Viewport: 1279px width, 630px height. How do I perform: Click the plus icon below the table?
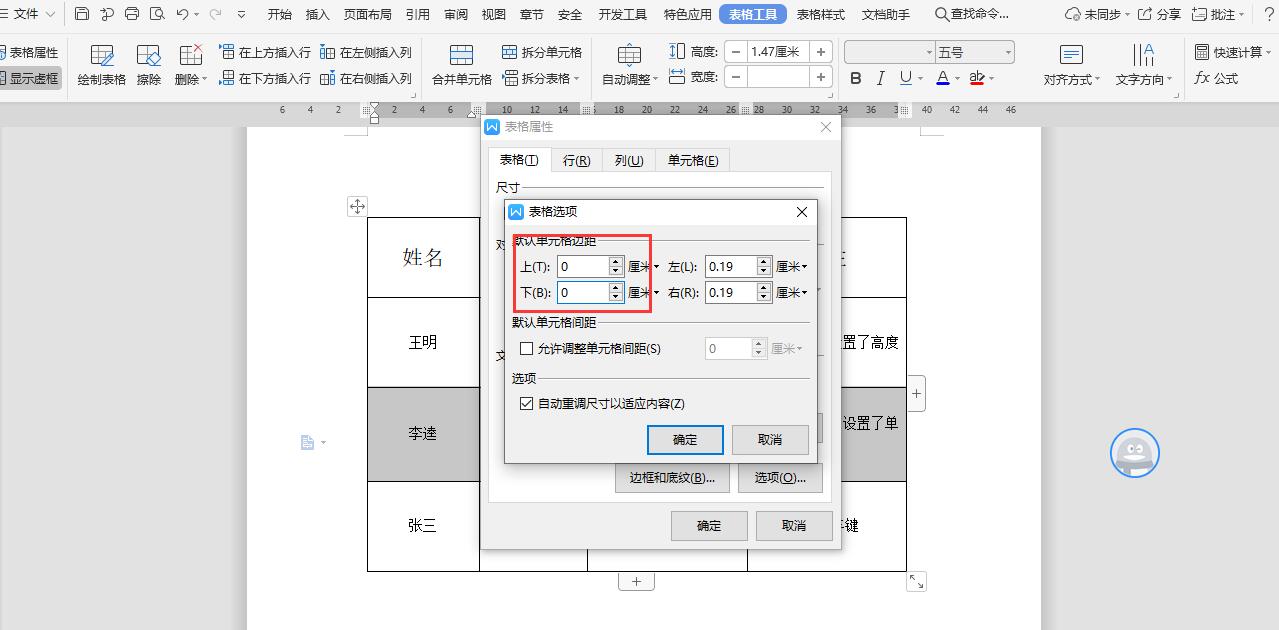[x=636, y=581]
